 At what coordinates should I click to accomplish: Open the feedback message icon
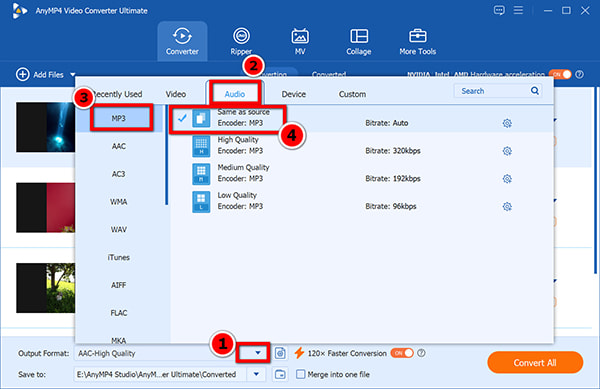(499, 10)
